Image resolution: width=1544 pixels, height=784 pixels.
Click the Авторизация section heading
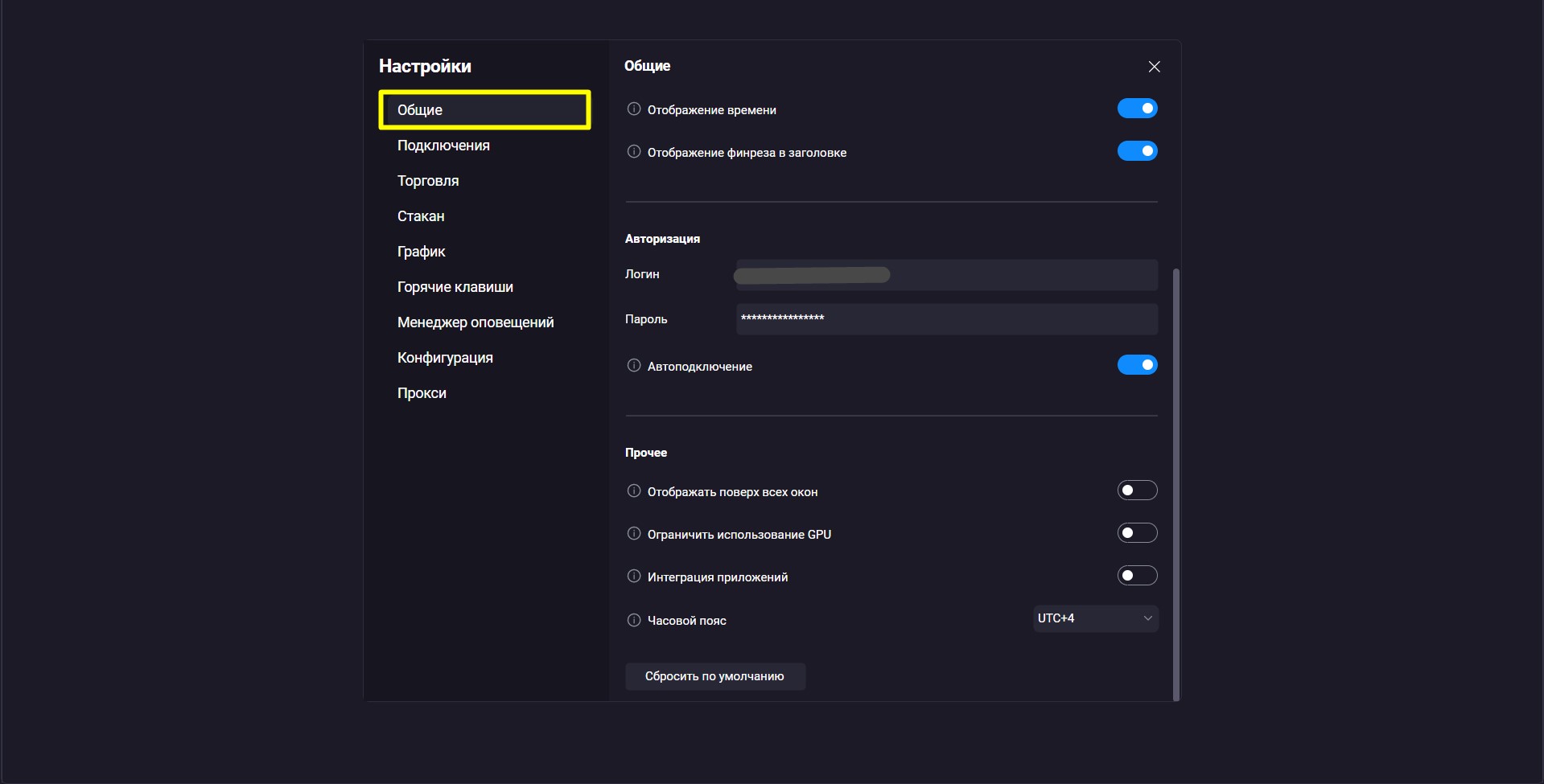point(662,239)
